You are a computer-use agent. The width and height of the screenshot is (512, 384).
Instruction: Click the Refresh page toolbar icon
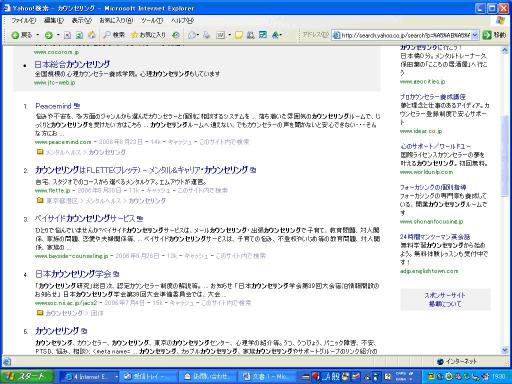[79, 35]
